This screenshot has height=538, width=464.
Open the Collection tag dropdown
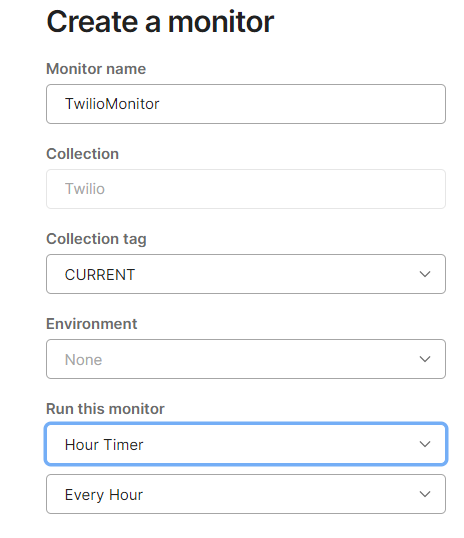click(x=246, y=274)
